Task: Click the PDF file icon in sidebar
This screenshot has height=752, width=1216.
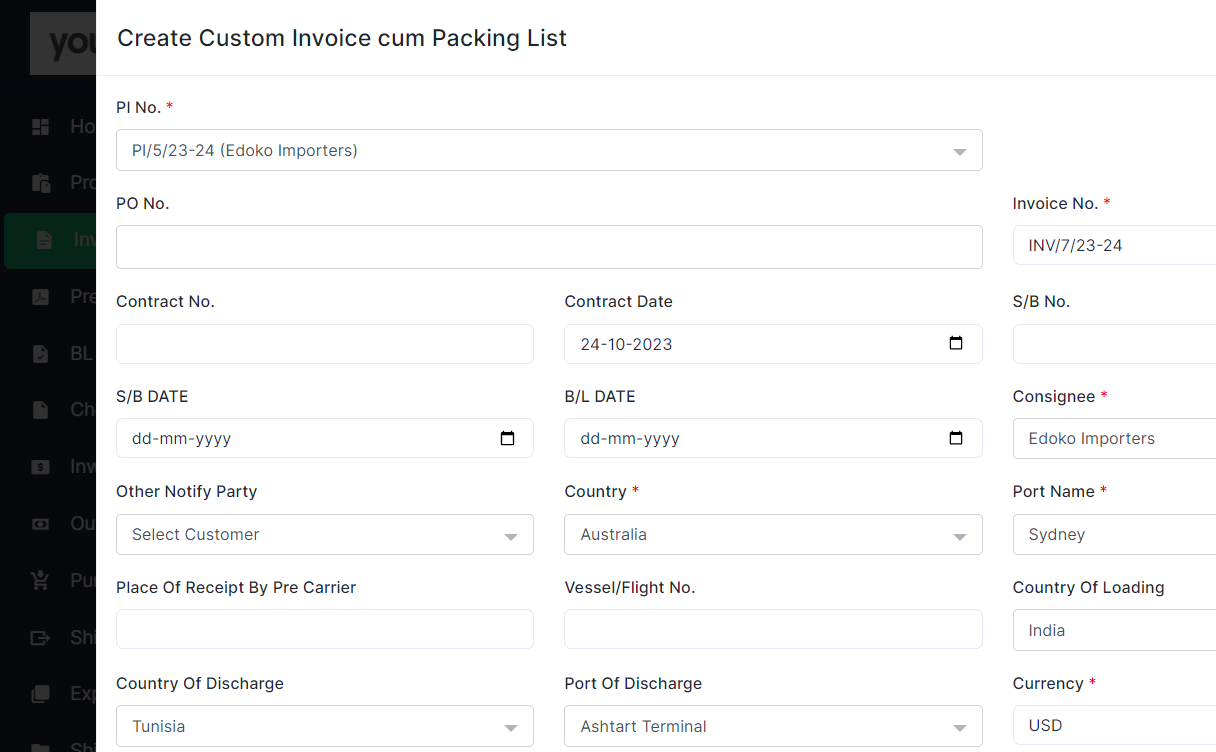Action: tap(40, 296)
